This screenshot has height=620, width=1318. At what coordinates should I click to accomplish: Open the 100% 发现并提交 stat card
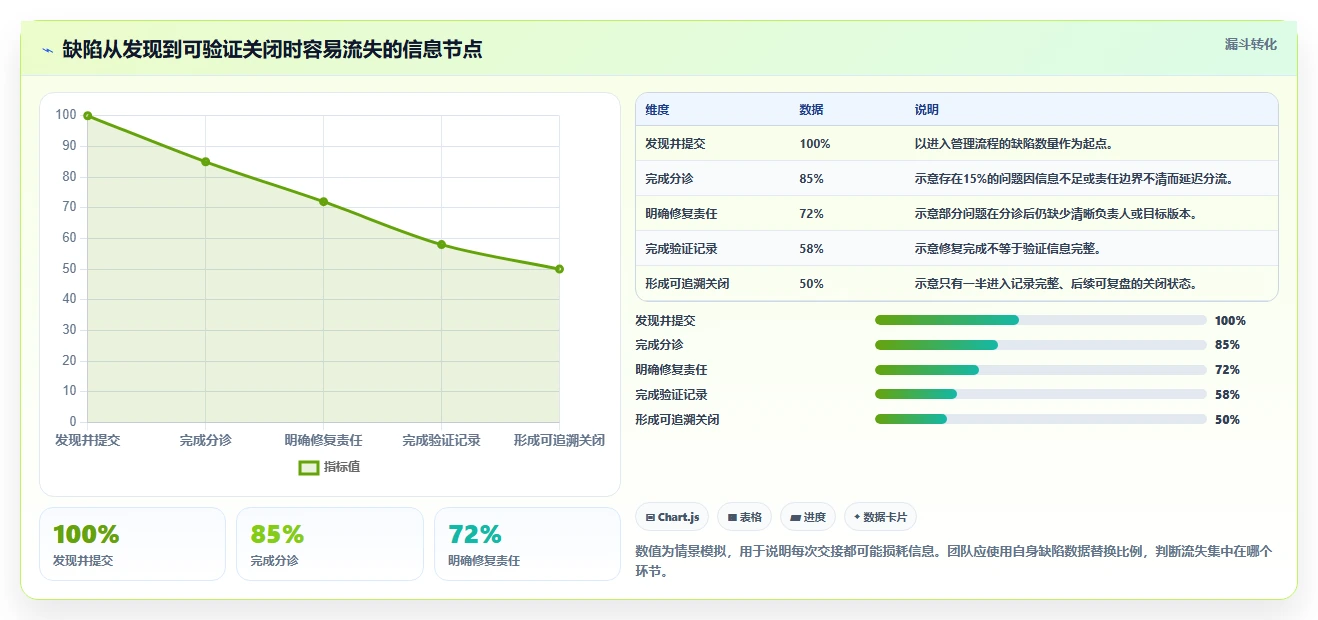click(x=132, y=544)
